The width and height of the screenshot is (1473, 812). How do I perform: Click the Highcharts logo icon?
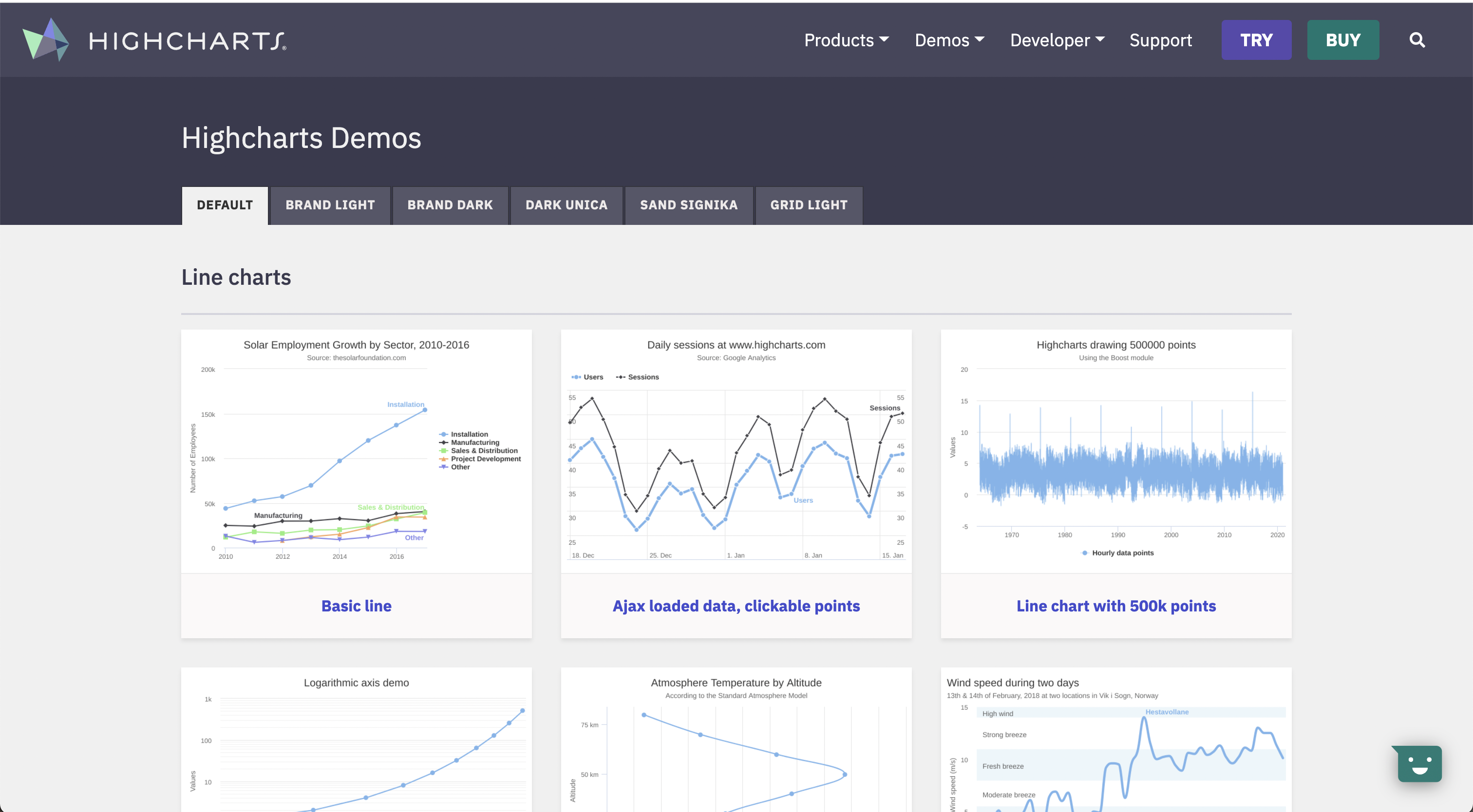[46, 39]
